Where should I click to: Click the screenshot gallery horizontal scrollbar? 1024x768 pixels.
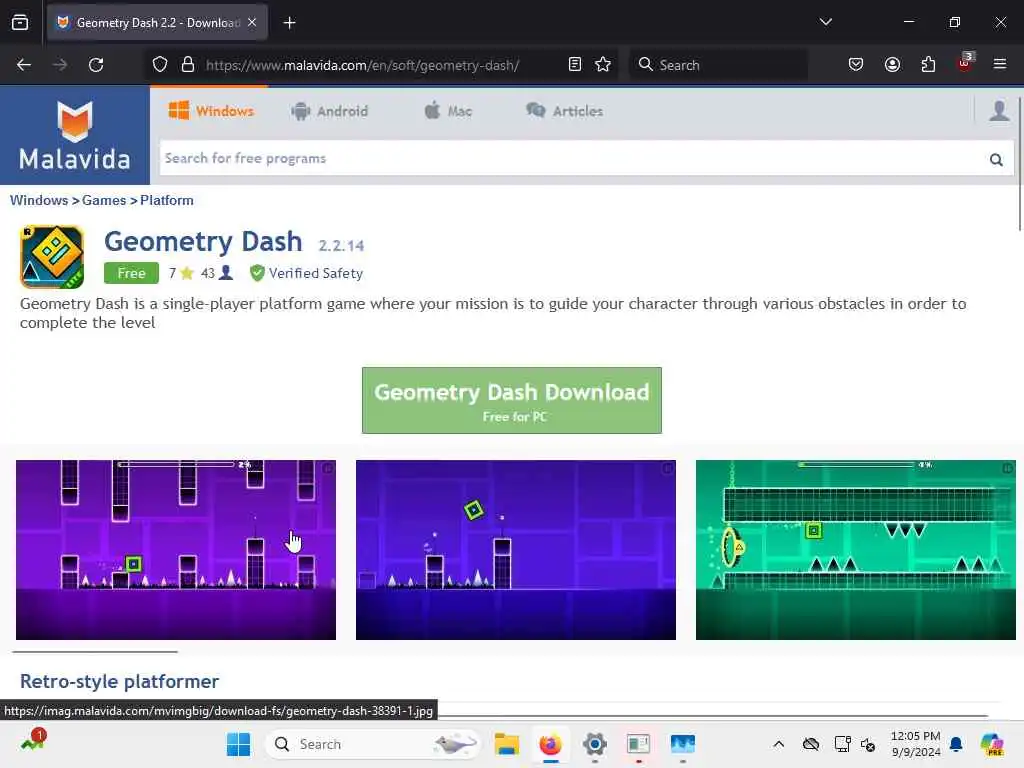[x=95, y=651]
